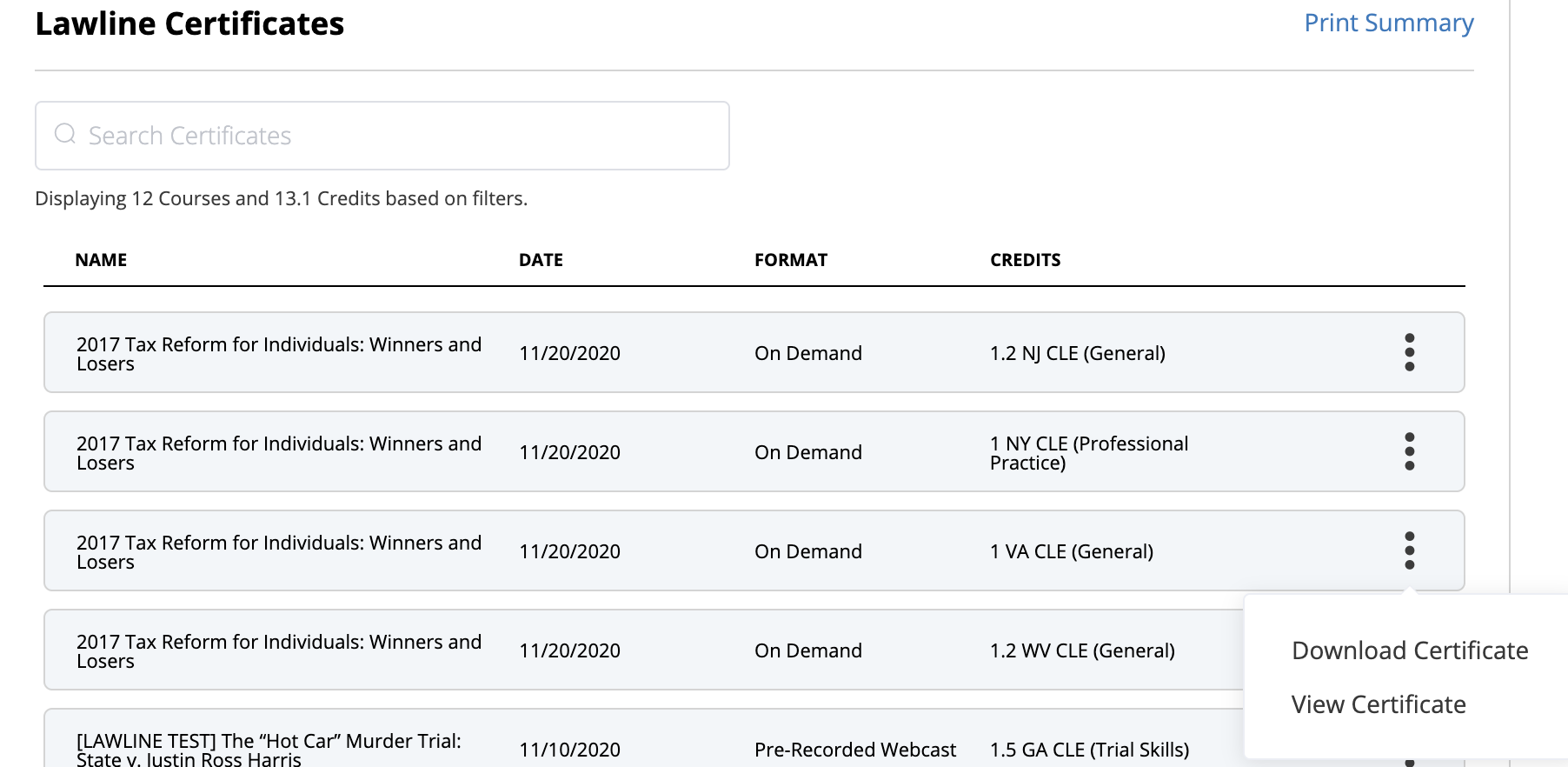Click kebab menu for VA CLE certificate

pyautogui.click(x=1409, y=550)
